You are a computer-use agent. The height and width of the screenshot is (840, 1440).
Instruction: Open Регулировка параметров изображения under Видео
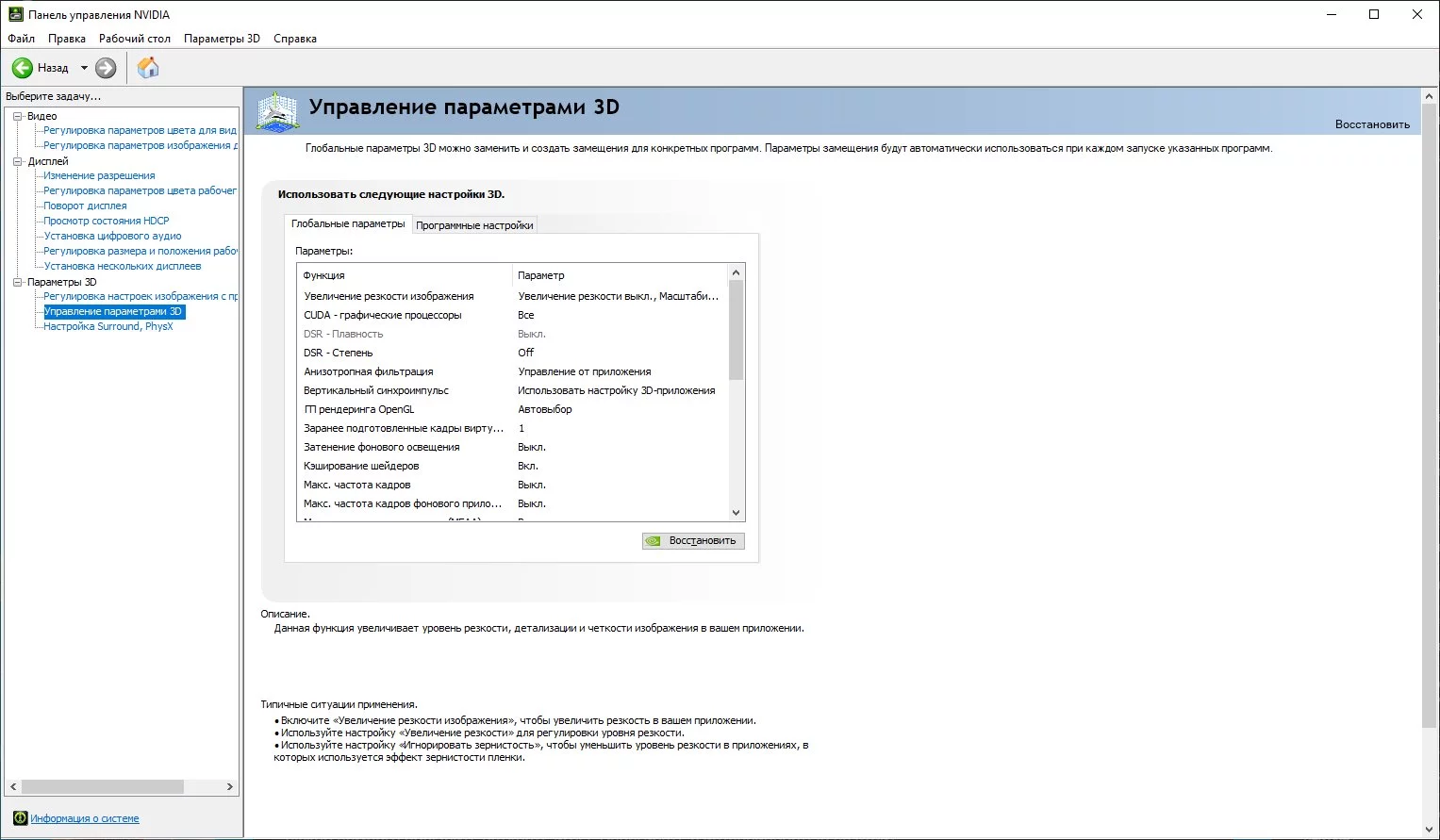coord(140,145)
